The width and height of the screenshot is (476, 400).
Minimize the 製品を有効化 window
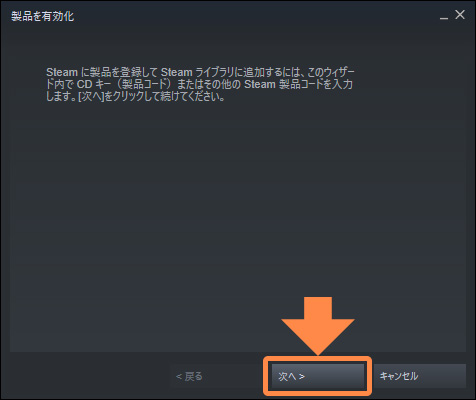click(x=444, y=16)
